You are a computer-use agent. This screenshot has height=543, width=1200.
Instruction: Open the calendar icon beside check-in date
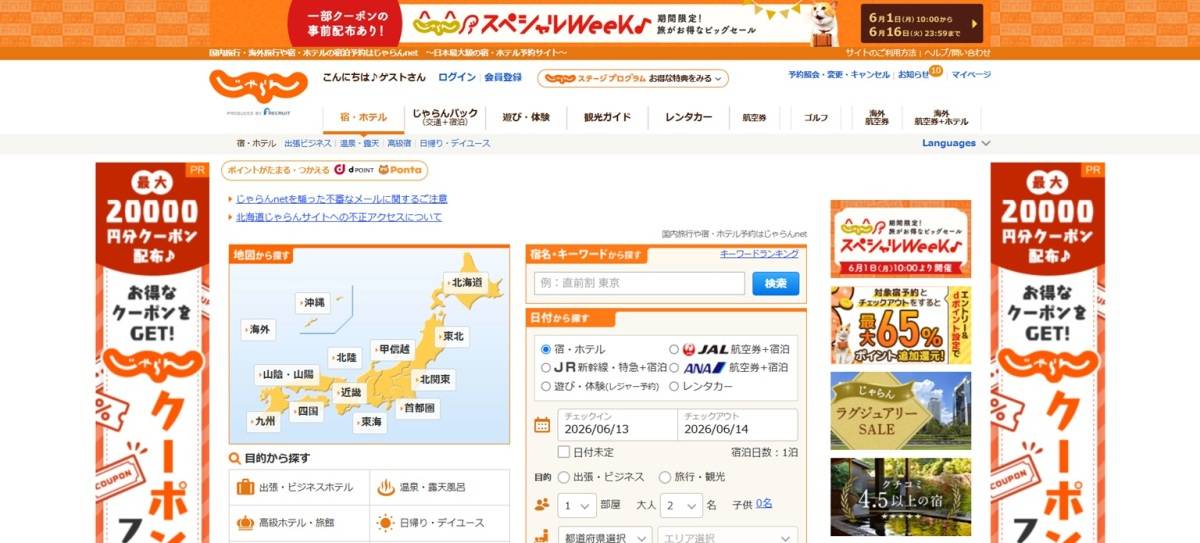[542, 425]
